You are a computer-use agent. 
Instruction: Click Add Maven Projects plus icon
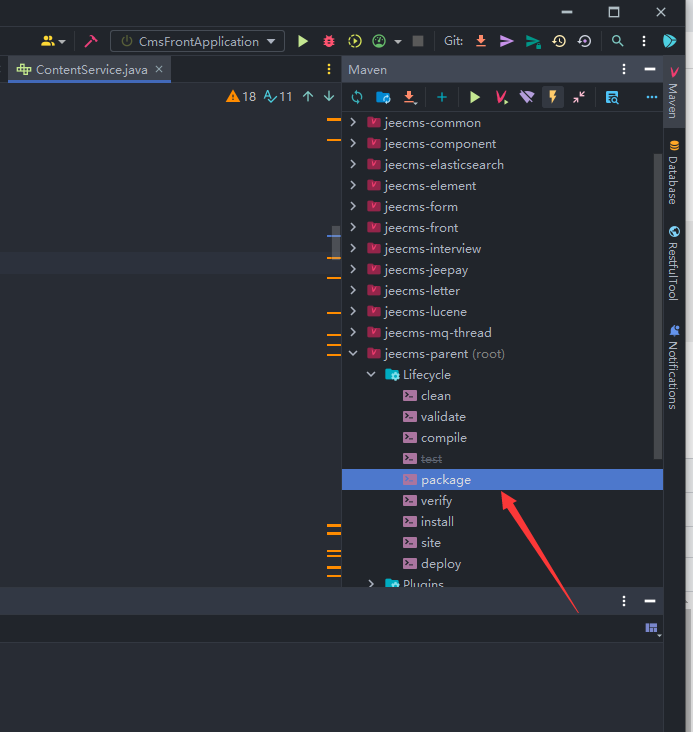pos(441,97)
